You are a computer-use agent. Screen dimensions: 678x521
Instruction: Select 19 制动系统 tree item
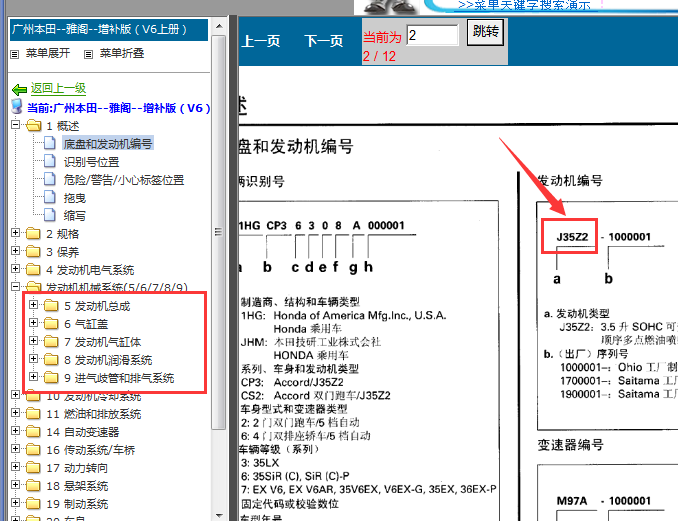point(77,504)
